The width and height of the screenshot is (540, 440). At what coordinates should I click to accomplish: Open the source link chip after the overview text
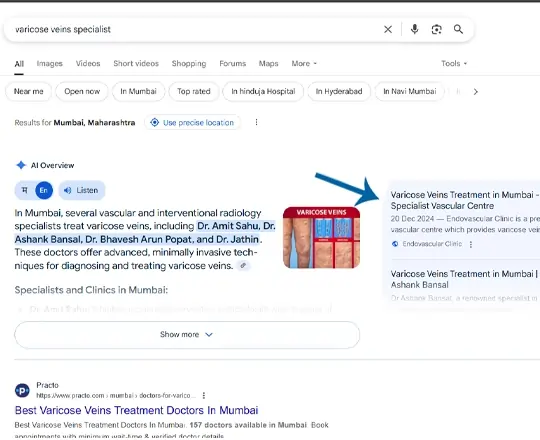243,265
